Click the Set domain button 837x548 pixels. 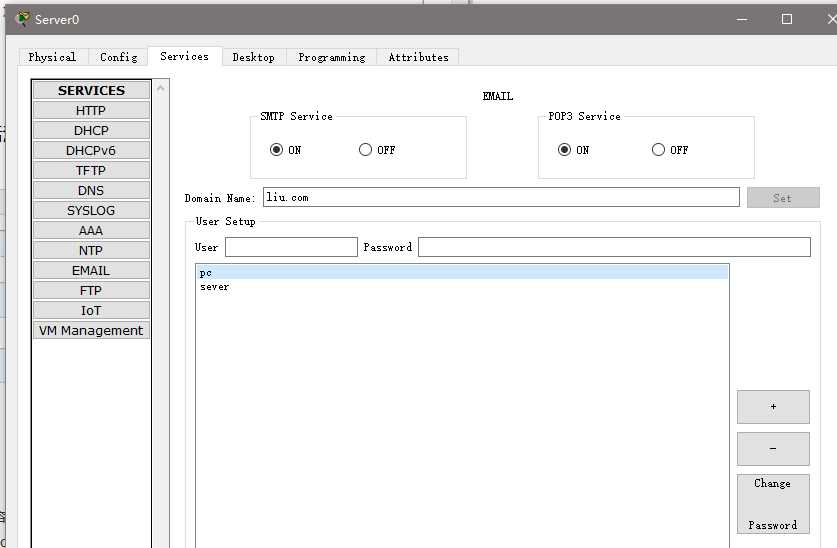click(783, 198)
